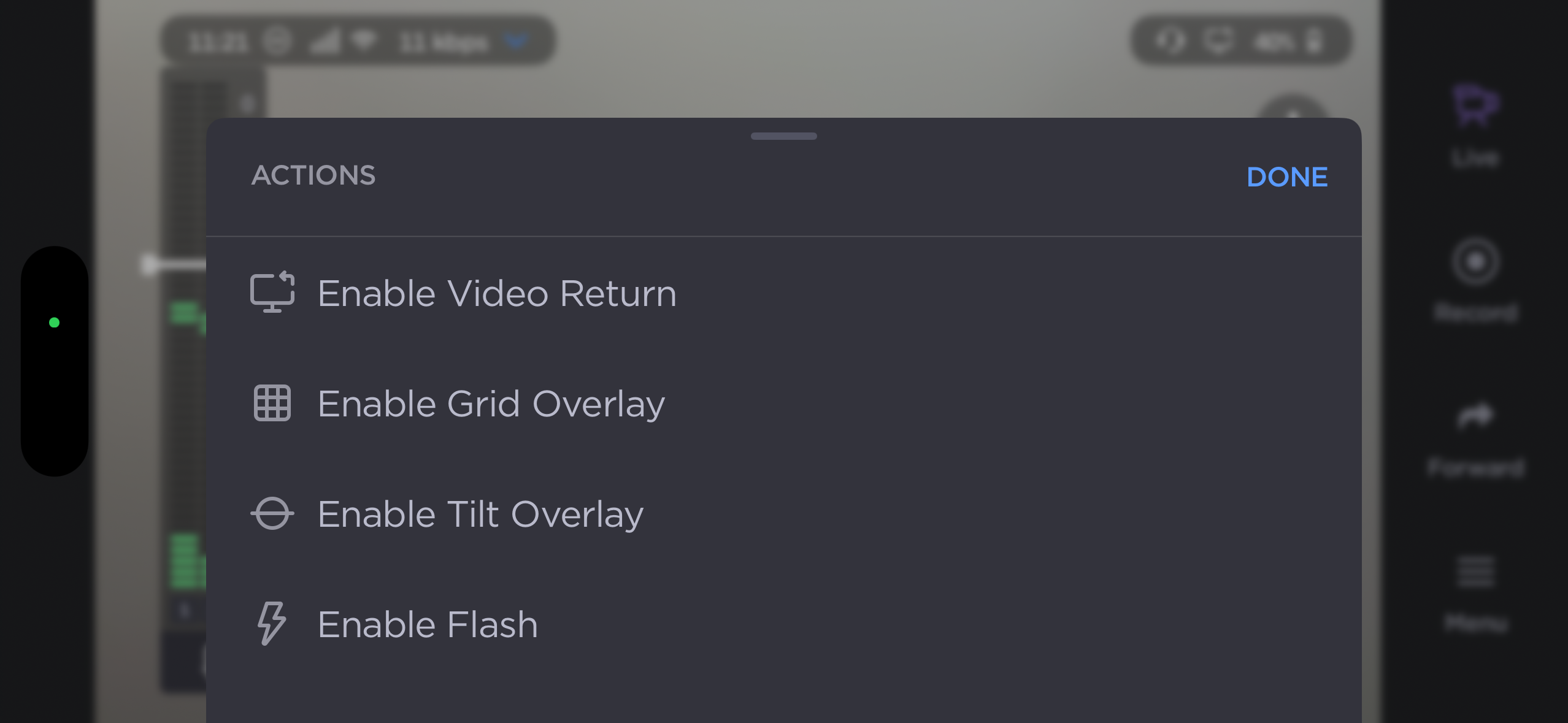Expand the 11 Mbps bitrate chevron
Screen dimensions: 1568x723
516,41
